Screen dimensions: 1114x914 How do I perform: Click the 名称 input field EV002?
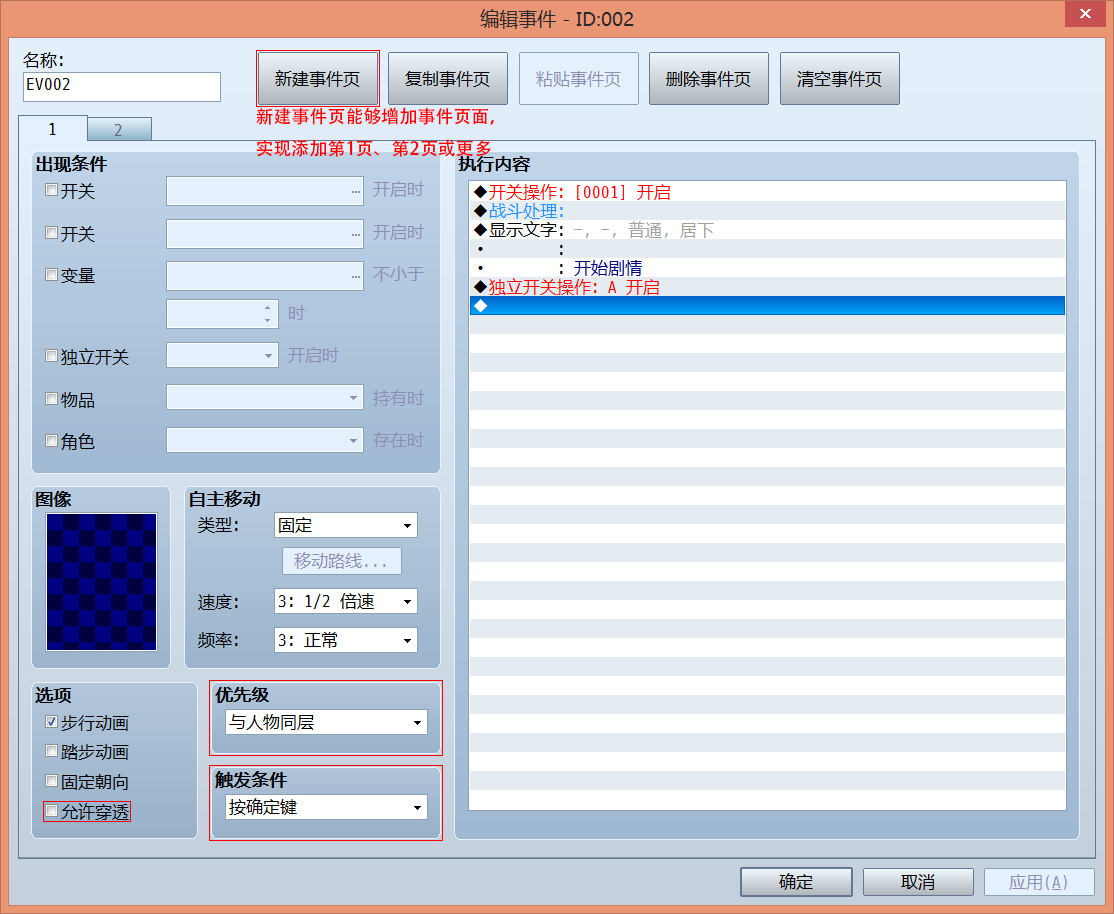pyautogui.click(x=121, y=86)
